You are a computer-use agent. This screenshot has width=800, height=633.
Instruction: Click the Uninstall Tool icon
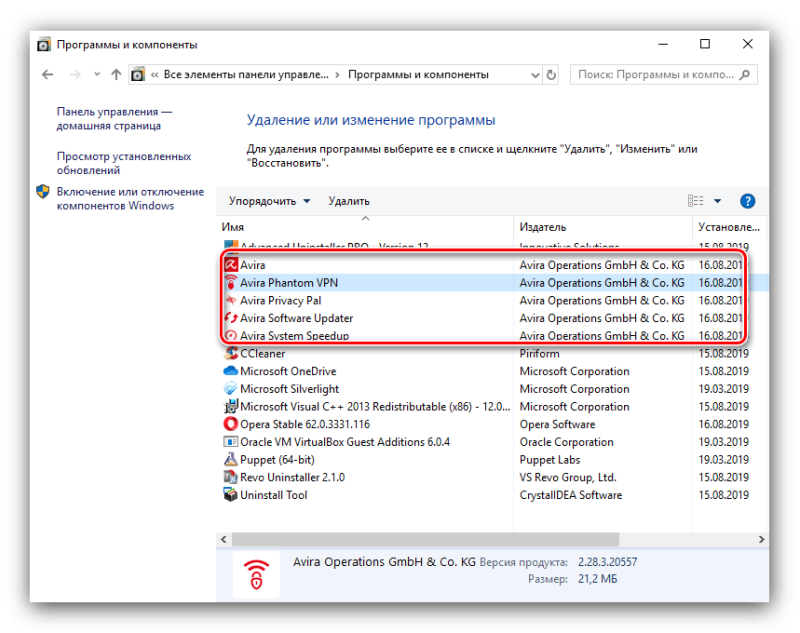pyautogui.click(x=231, y=495)
